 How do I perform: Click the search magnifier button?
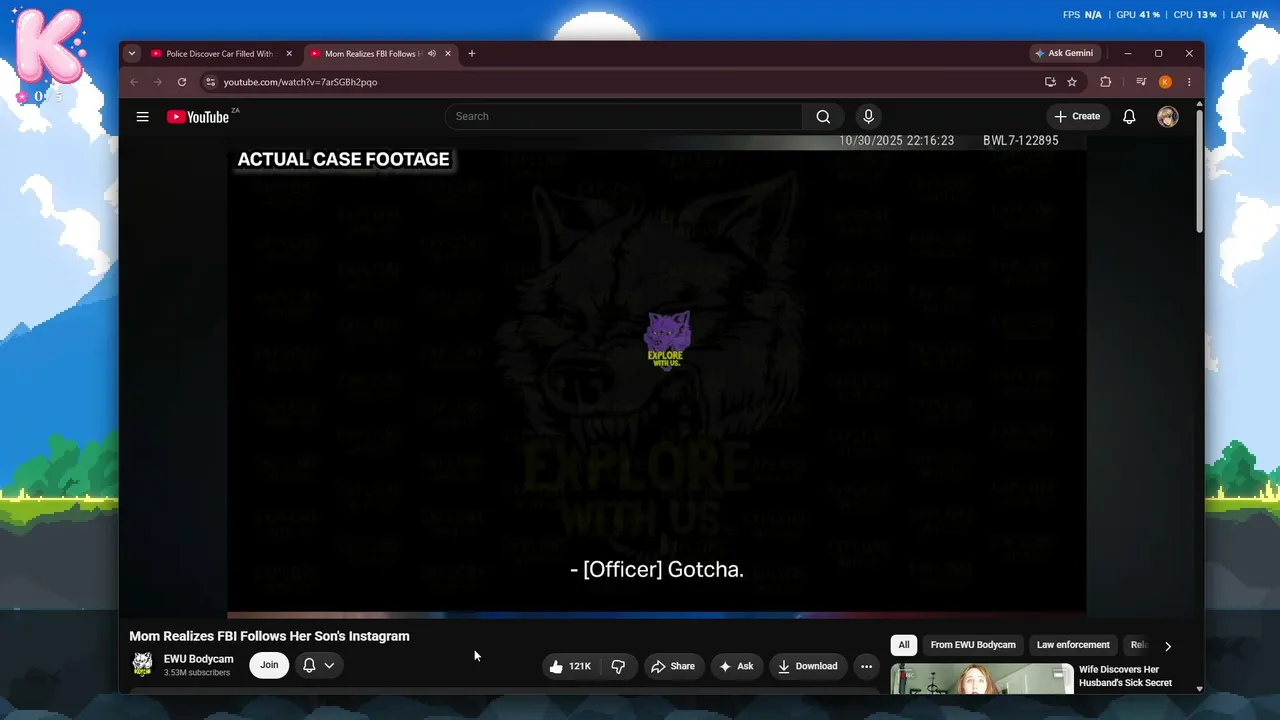point(823,117)
